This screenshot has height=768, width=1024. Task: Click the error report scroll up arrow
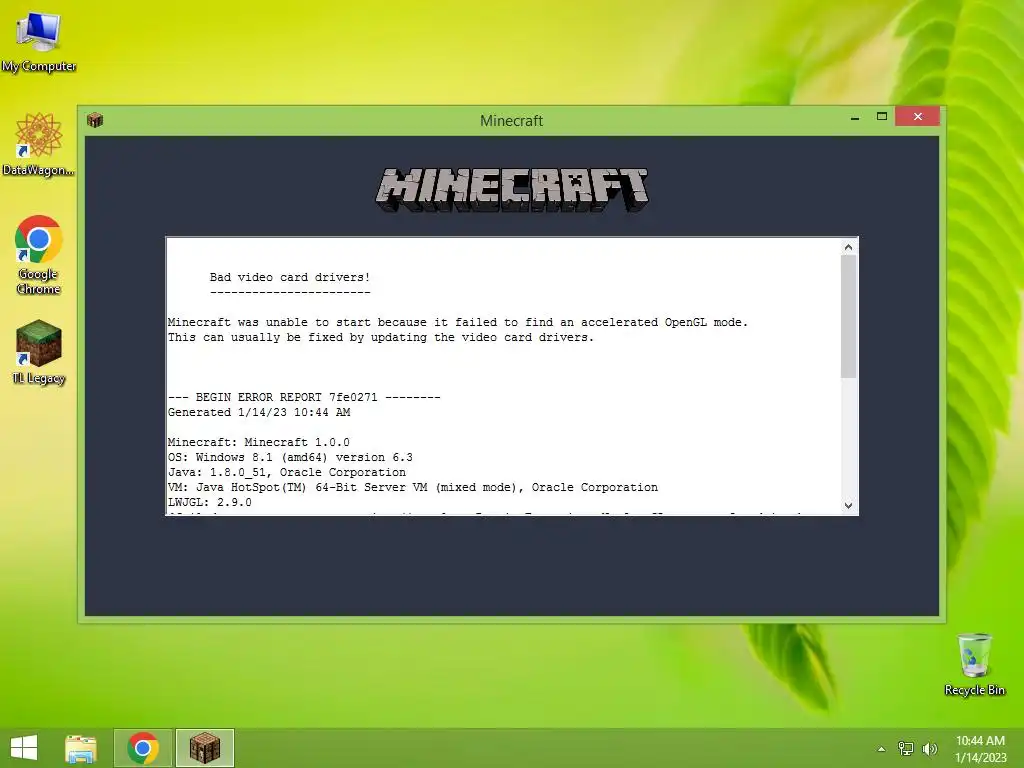848,247
